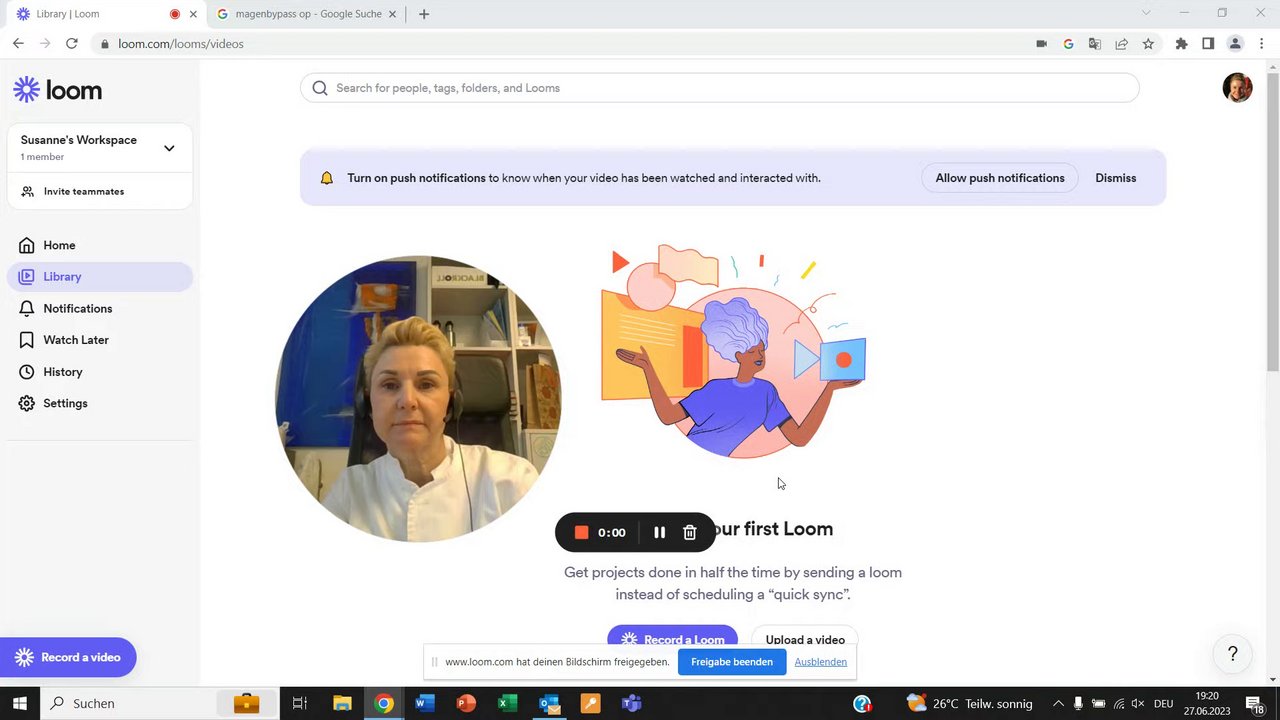Click the site lock icon in address bar
Image resolution: width=1280 pixels, height=720 pixels.
click(104, 44)
